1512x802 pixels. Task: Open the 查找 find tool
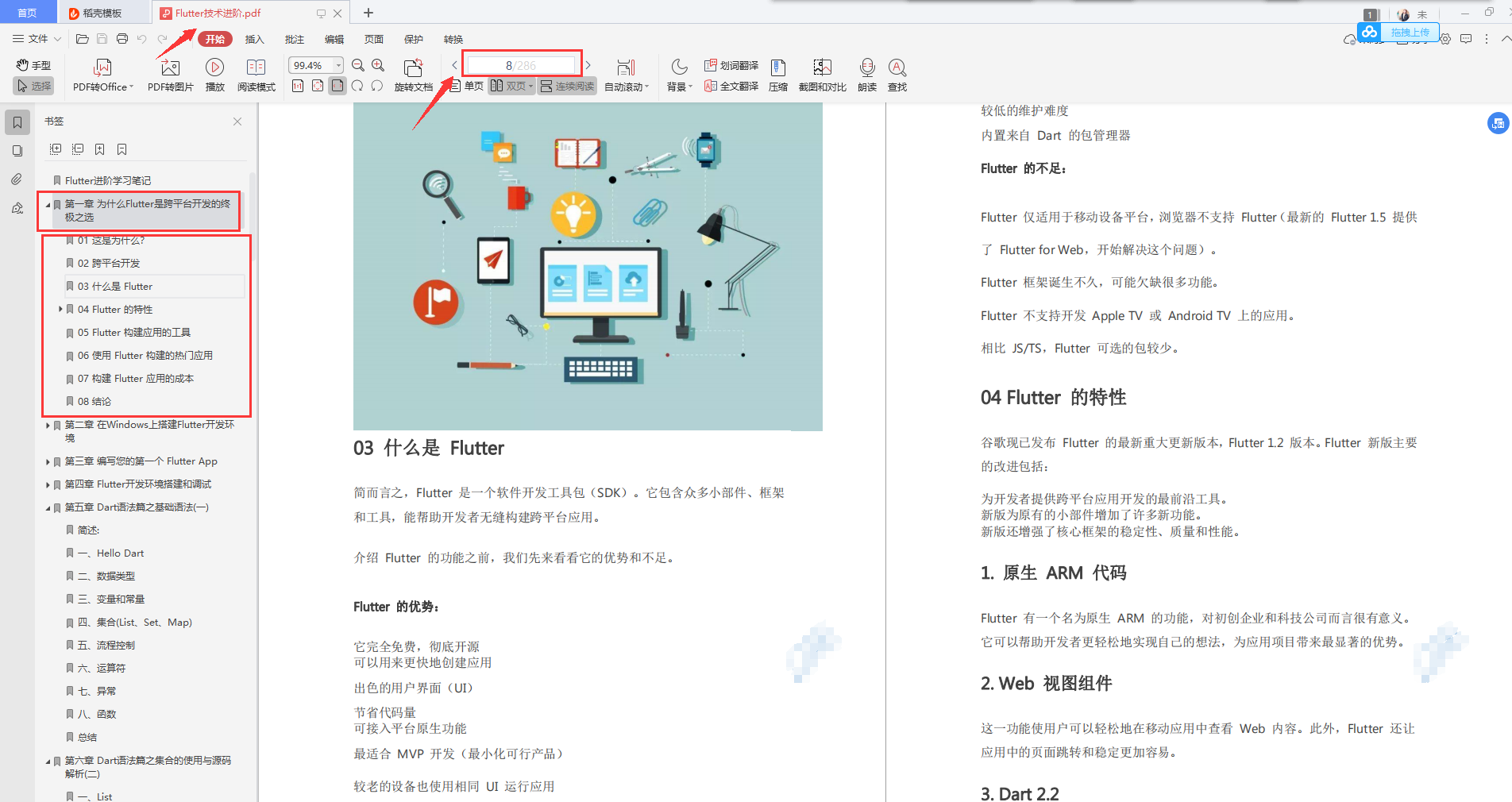point(897,75)
